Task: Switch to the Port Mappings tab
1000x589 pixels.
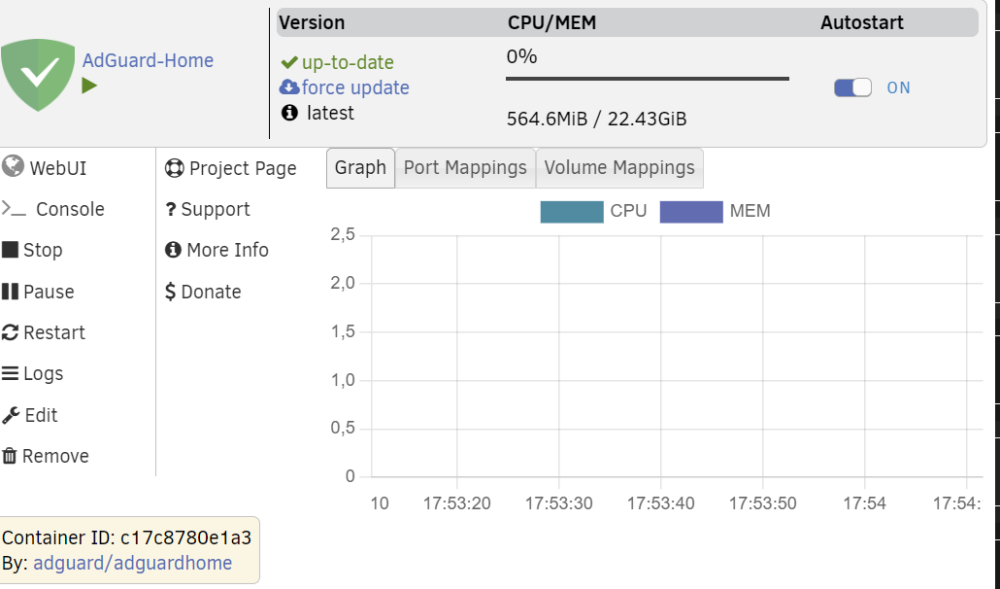Action: (x=465, y=168)
